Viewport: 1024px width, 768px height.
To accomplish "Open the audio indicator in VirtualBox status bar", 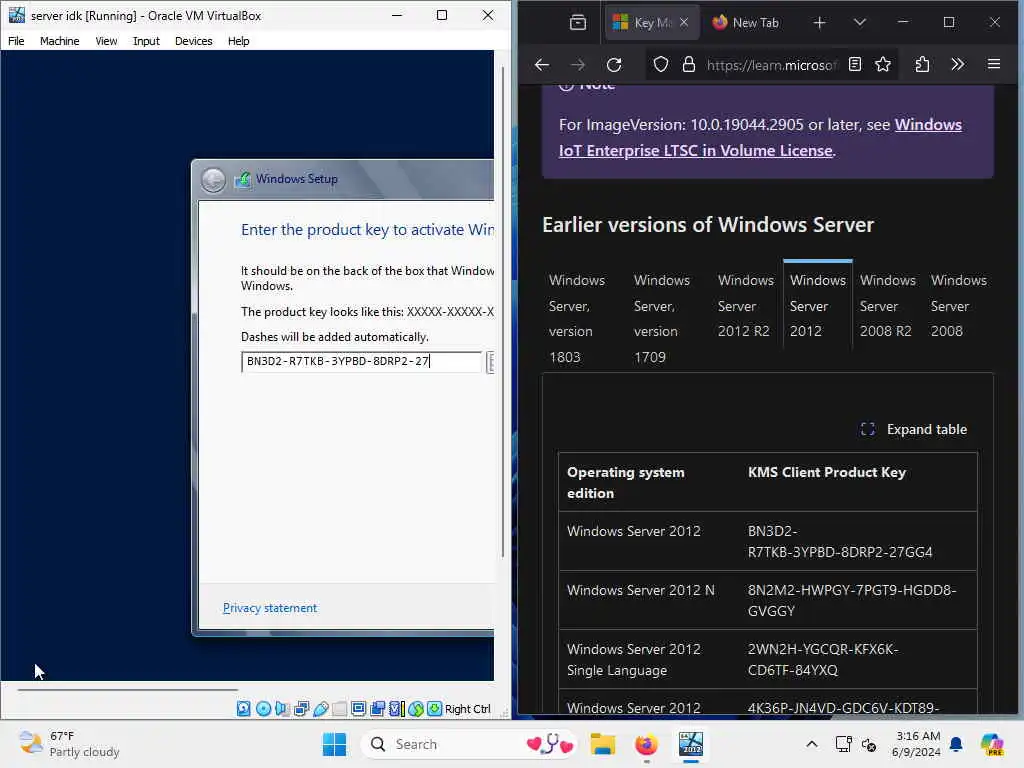I will click(282, 709).
